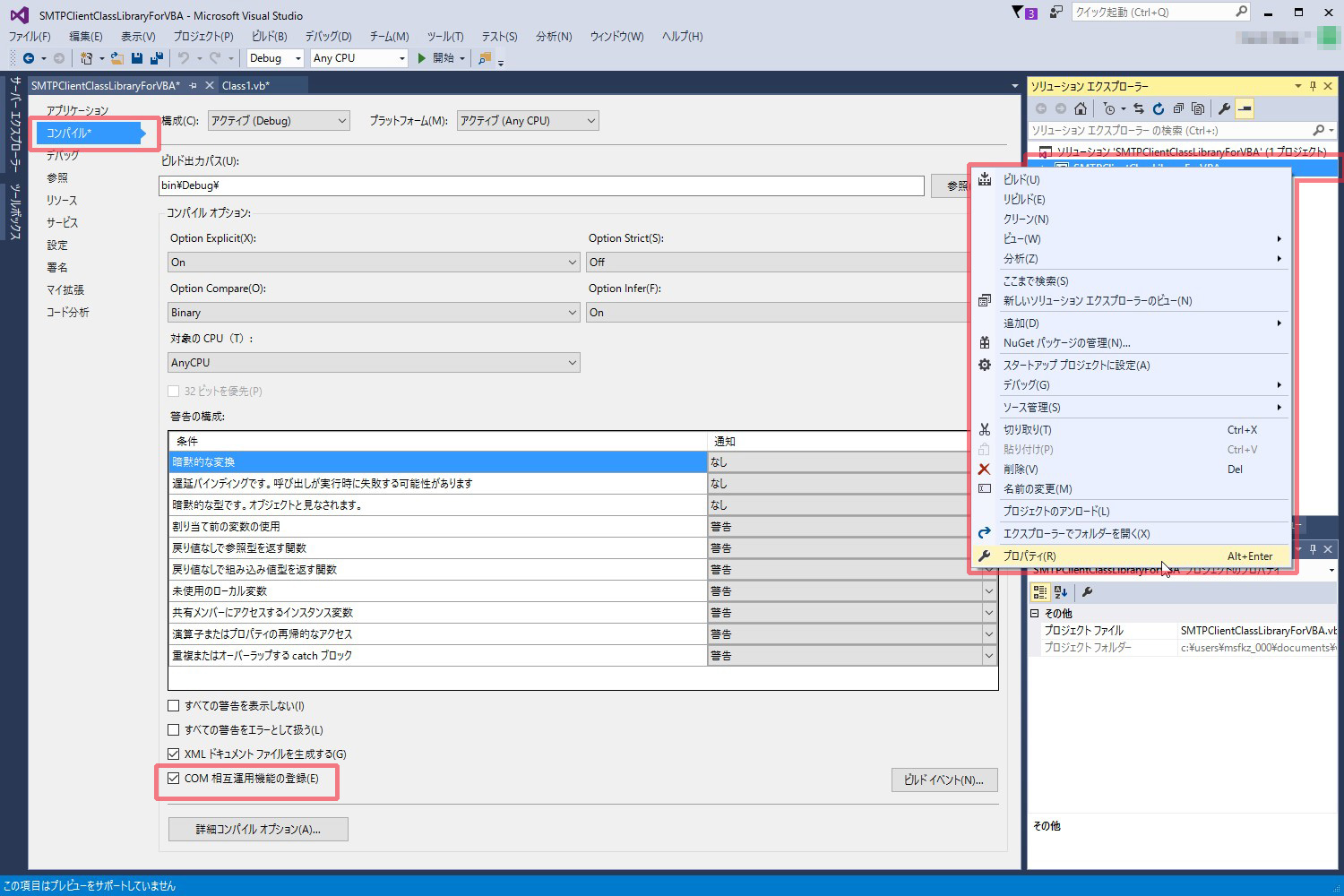Screen dimensions: 1344x896
Task: Click the プロジェクト ファイル property row
Action: pyautogui.click(x=1184, y=631)
